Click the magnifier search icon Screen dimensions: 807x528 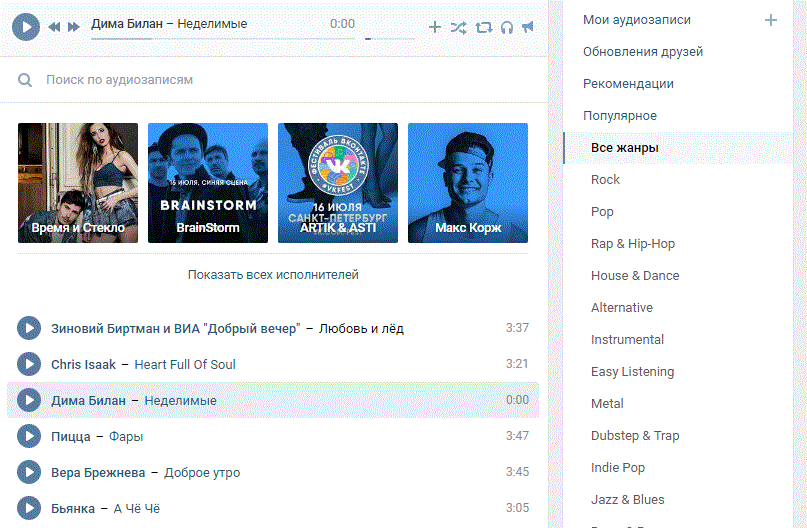[25, 80]
